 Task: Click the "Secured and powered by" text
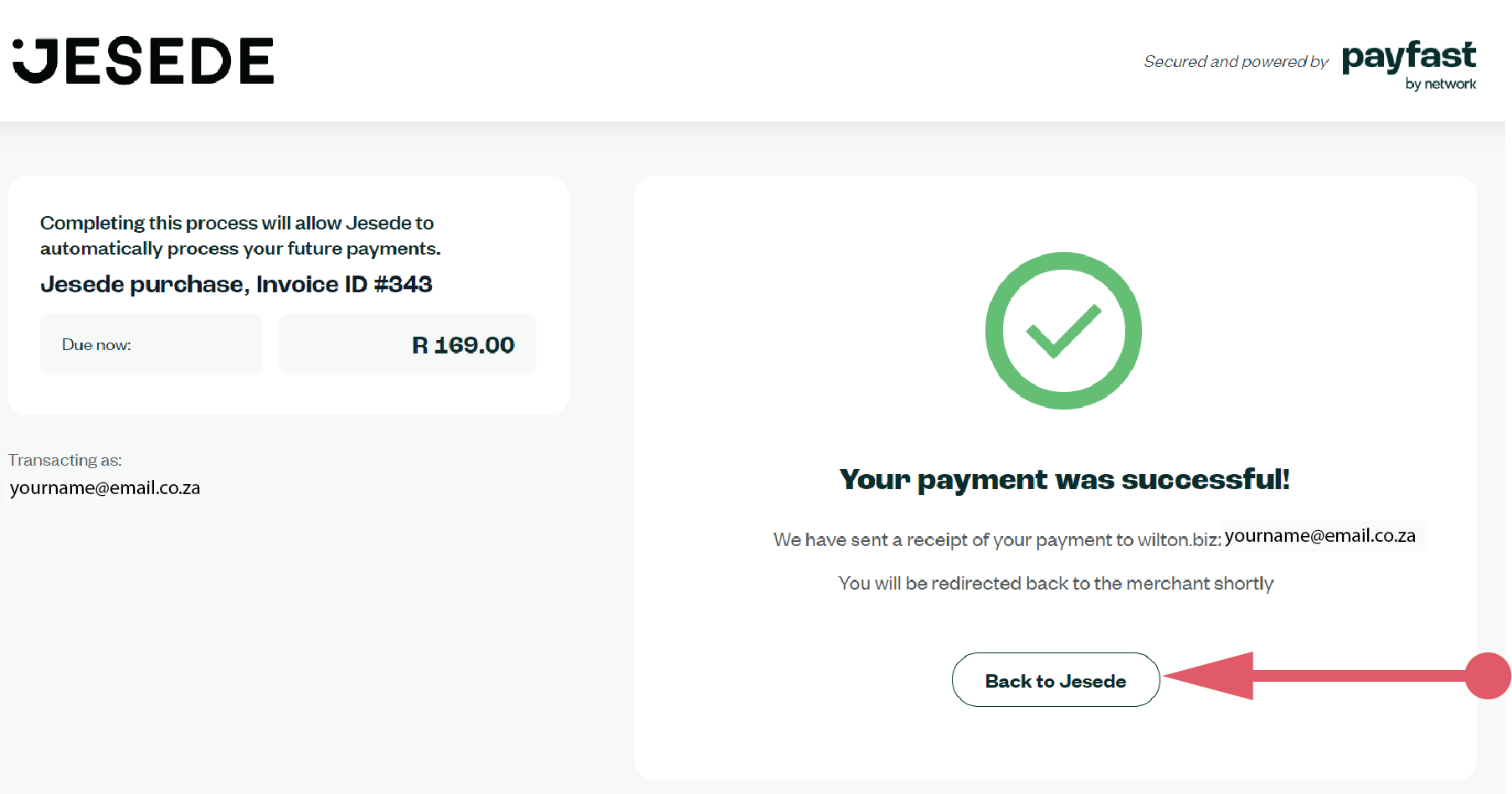1236,62
